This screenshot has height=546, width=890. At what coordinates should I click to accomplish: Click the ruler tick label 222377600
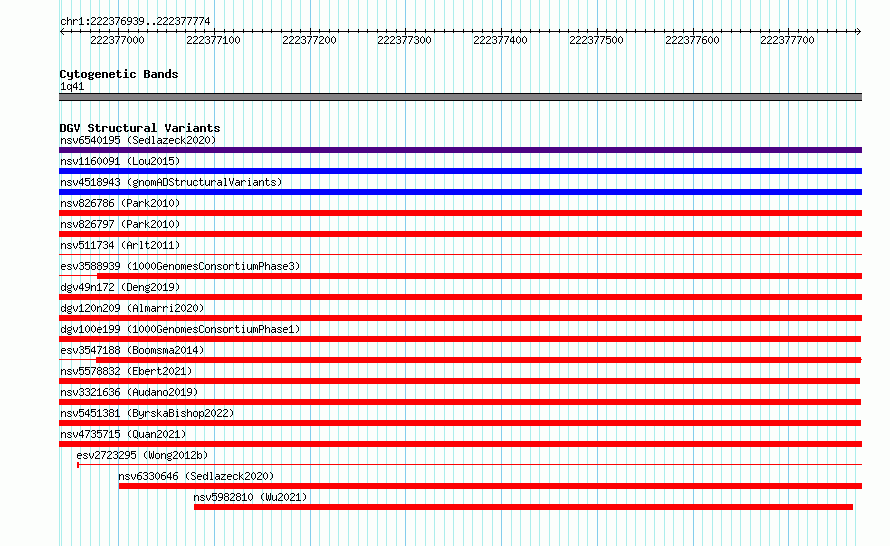692,40
